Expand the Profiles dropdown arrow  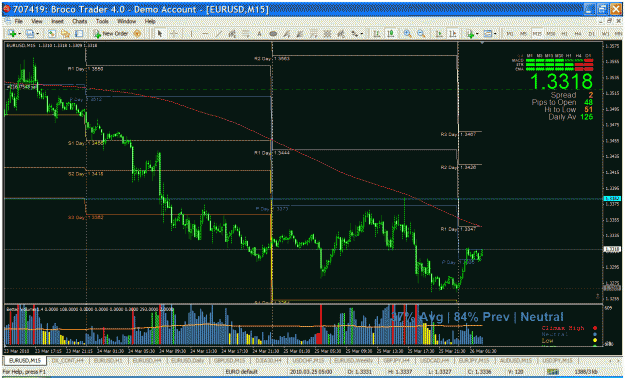pyautogui.click(x=37, y=34)
